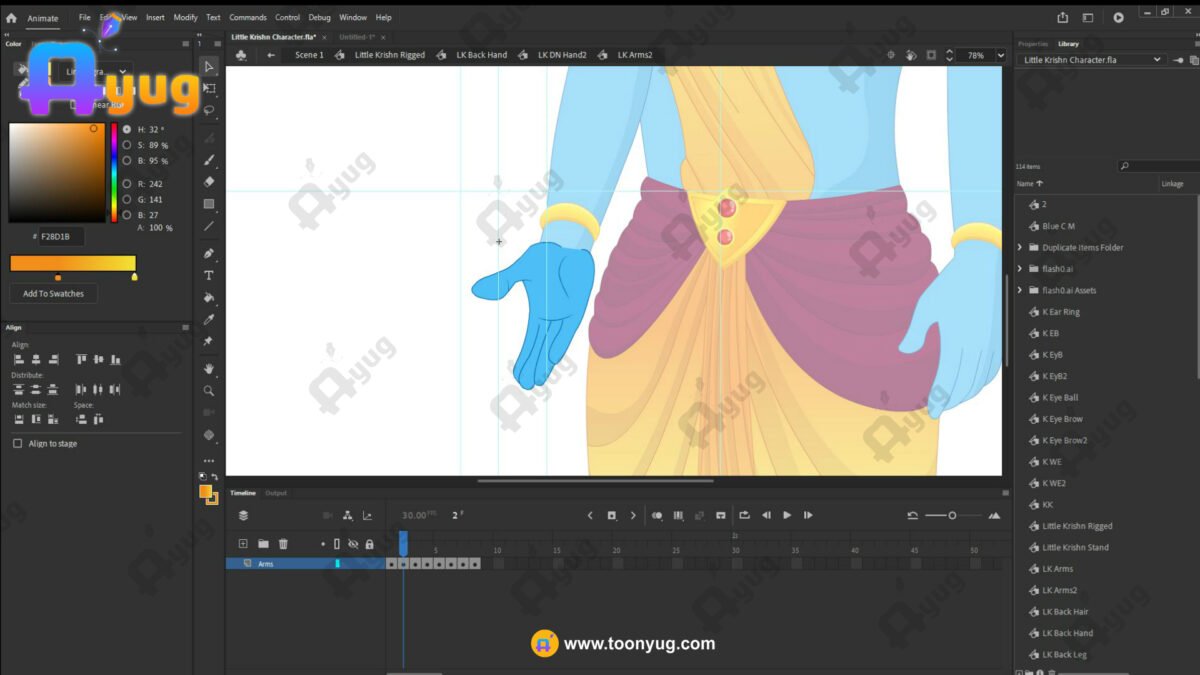Click the timeline zoom slider

[x=952, y=516]
